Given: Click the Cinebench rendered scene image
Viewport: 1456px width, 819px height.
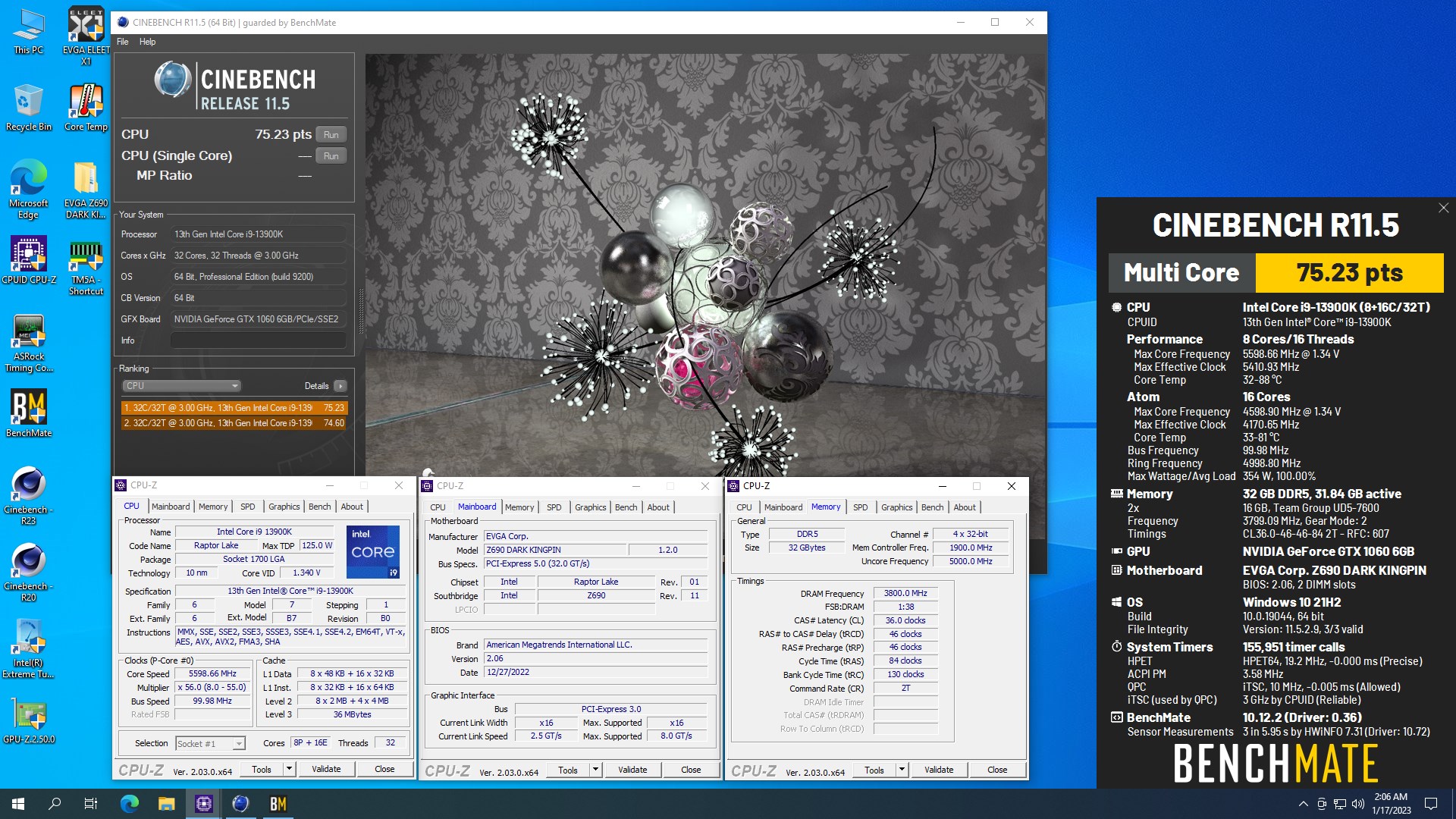Looking at the screenshot, I should click(705, 264).
